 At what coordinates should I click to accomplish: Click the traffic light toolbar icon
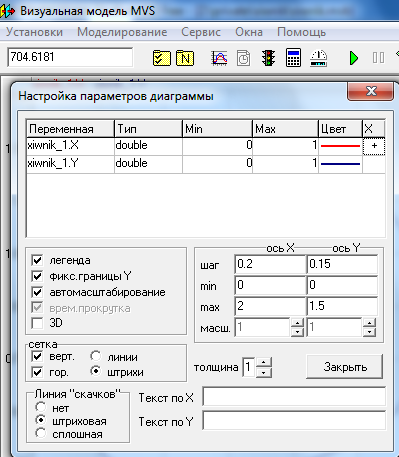[268, 58]
